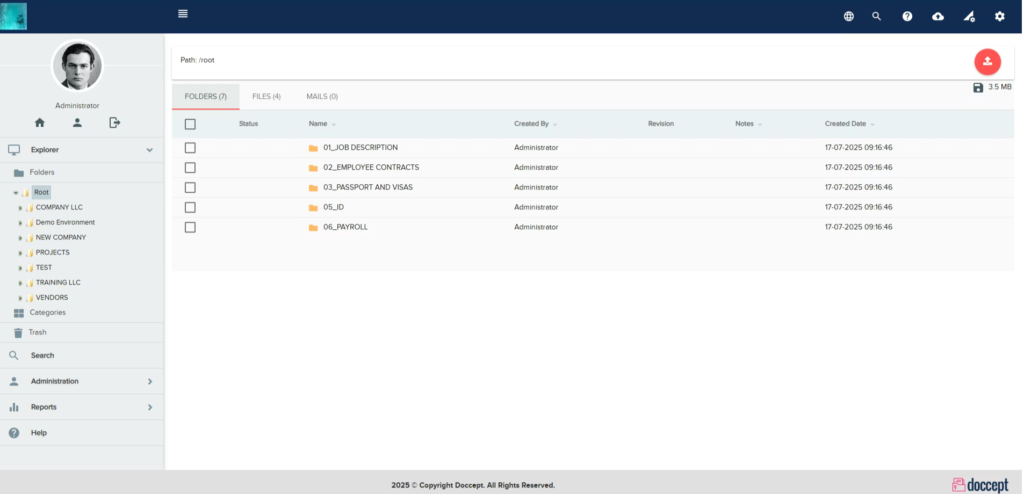
Task: Click the folder icon of 05_ID
Action: click(313, 208)
